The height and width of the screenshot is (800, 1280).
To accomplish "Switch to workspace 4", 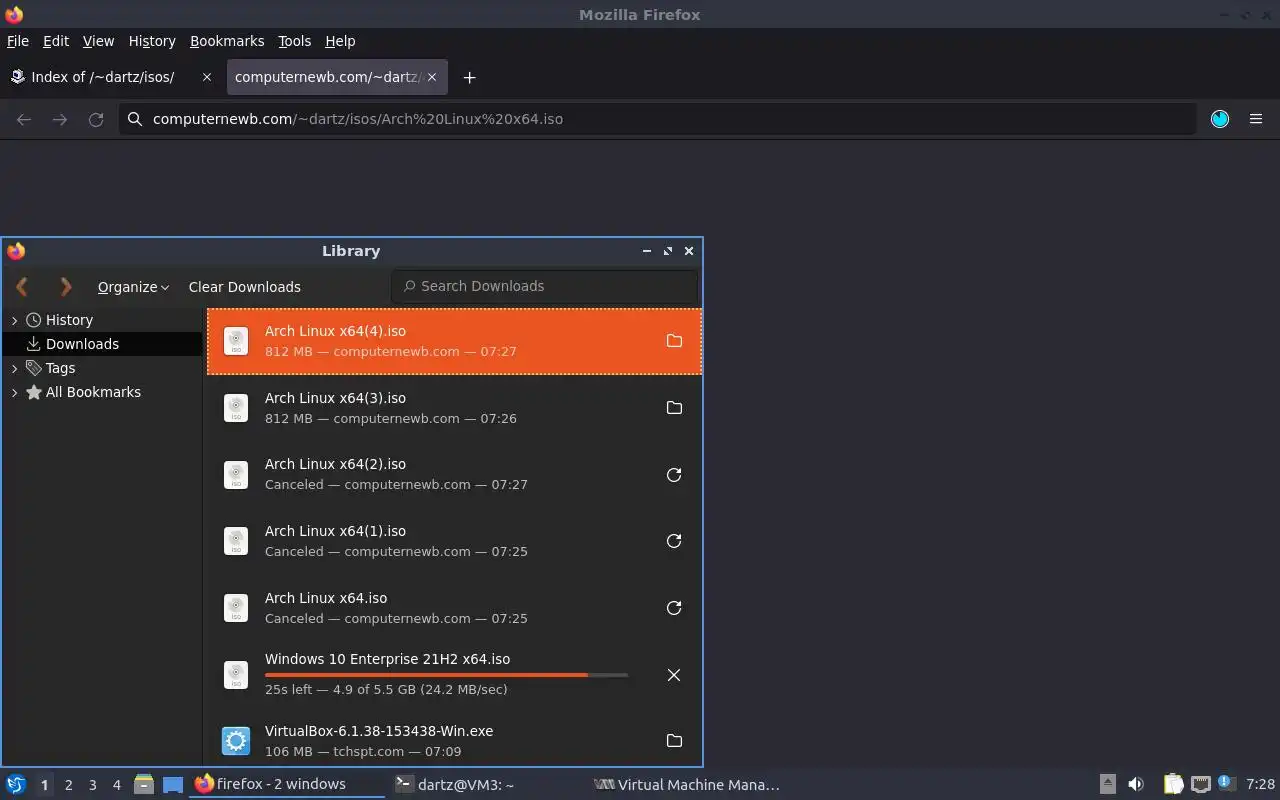I will pyautogui.click(x=117, y=785).
